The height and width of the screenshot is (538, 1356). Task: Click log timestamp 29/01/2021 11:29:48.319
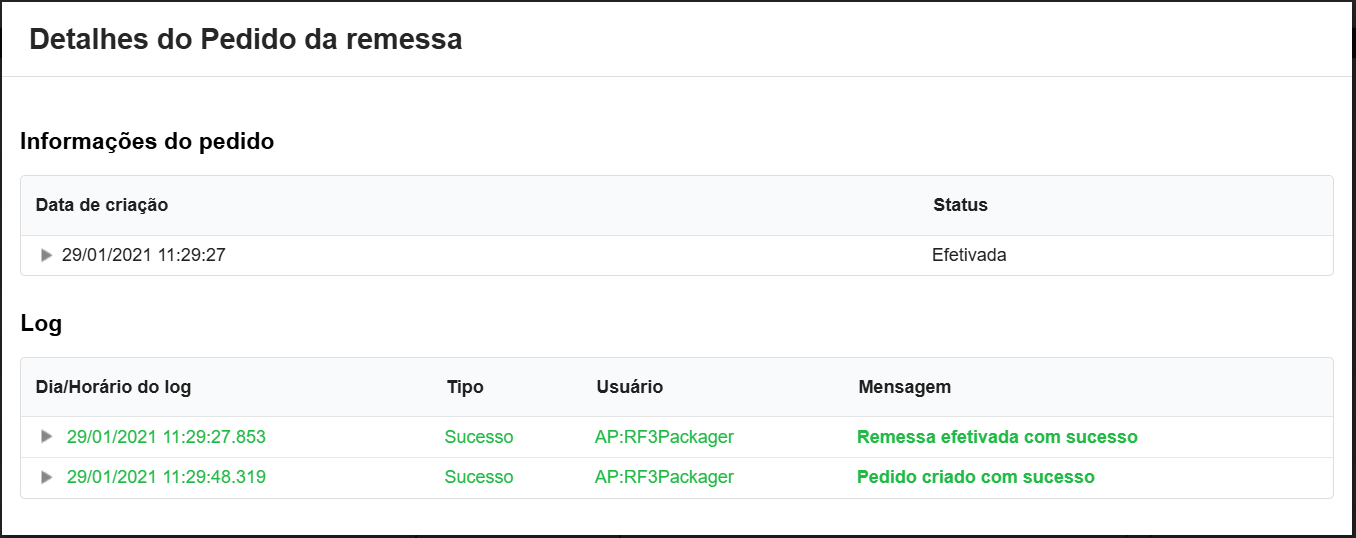tap(166, 477)
